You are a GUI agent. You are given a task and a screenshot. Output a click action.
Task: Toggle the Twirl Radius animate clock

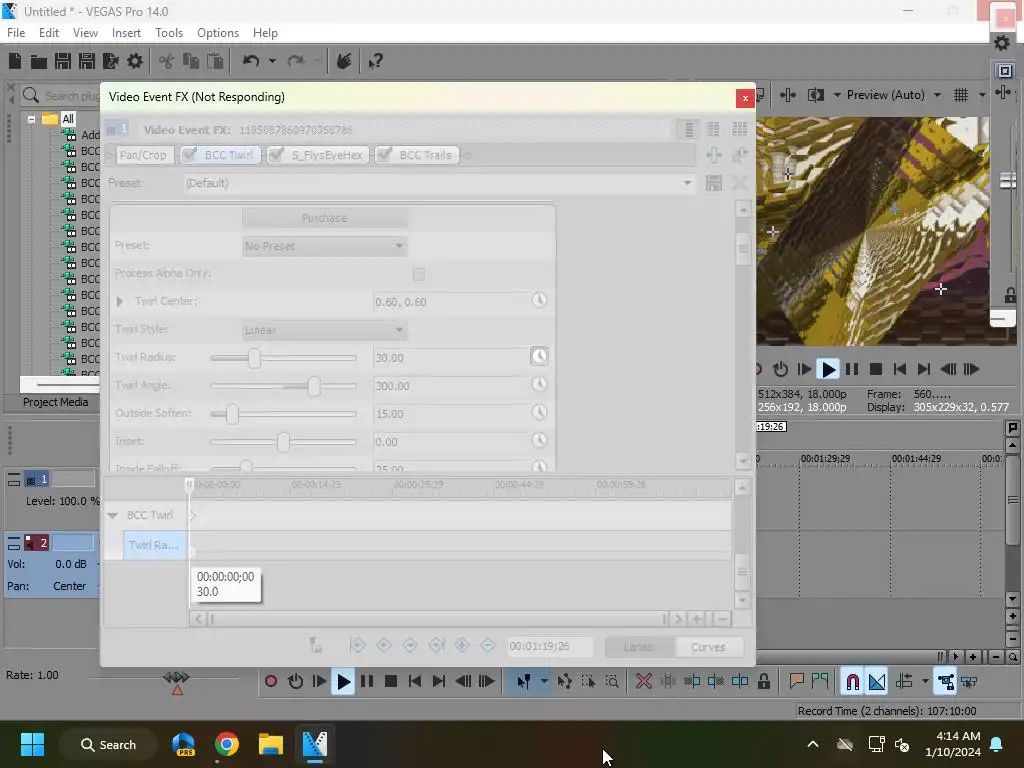click(539, 357)
